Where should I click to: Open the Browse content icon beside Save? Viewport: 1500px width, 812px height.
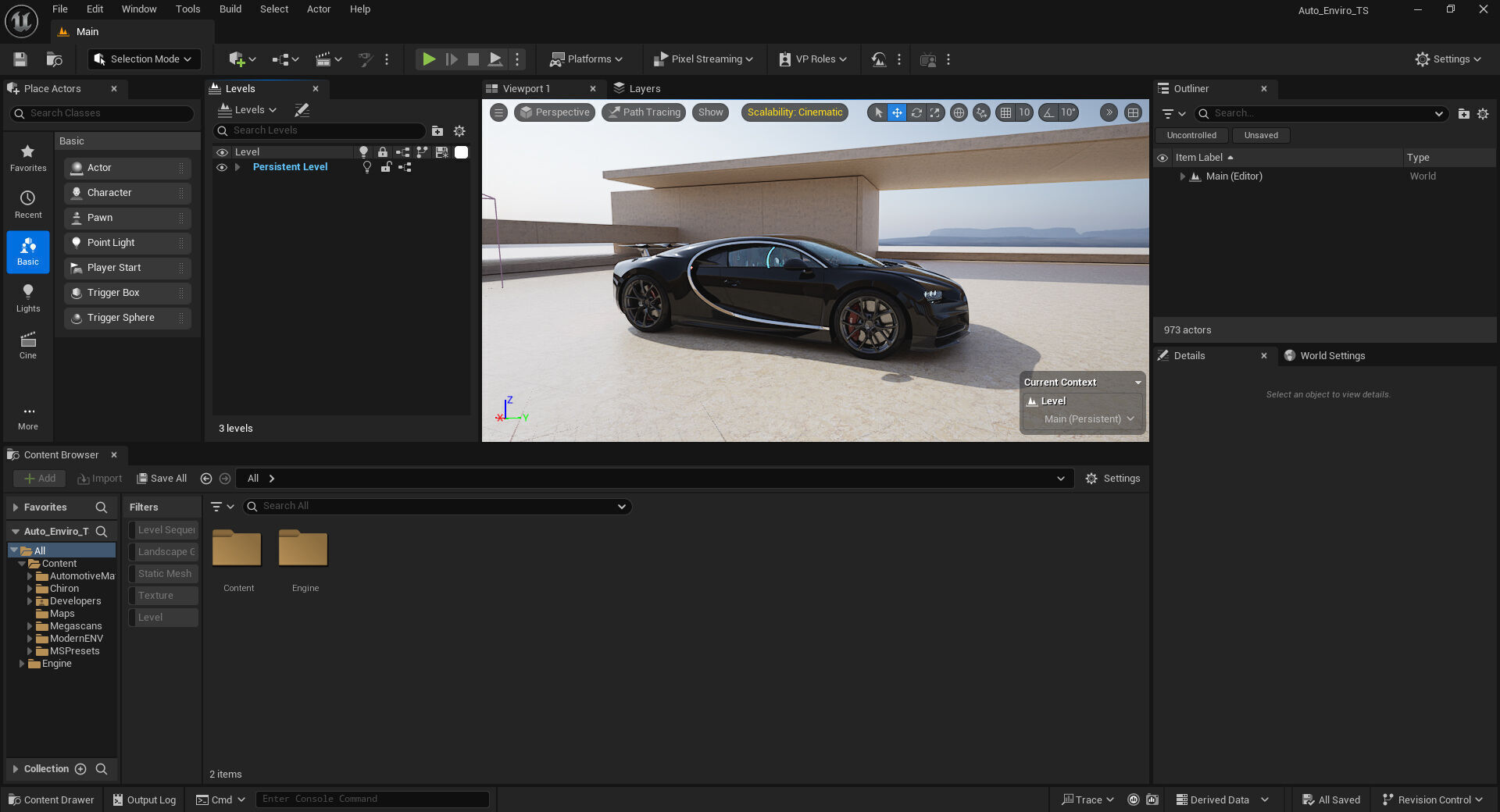[x=54, y=59]
